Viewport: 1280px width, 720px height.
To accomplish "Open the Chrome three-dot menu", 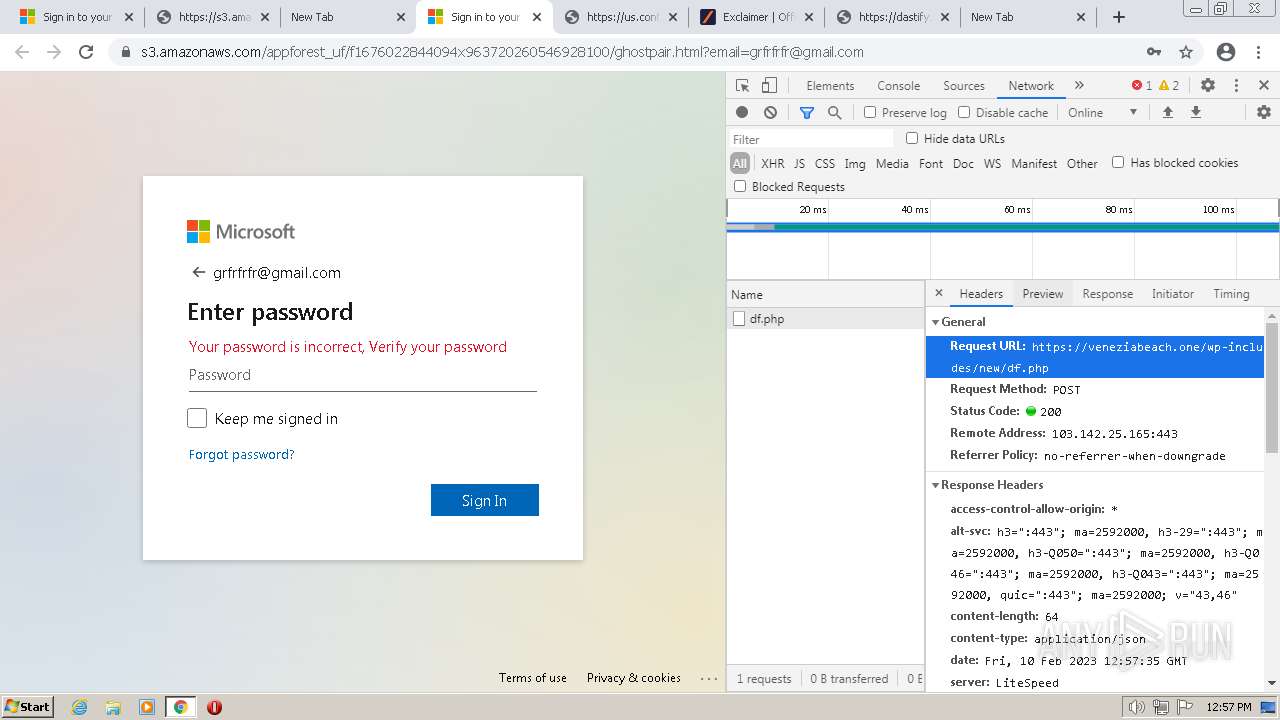I will click(x=1259, y=52).
